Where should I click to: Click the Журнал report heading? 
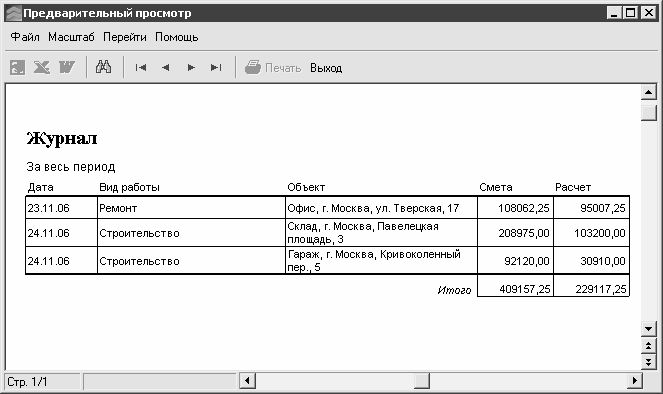click(x=62, y=139)
